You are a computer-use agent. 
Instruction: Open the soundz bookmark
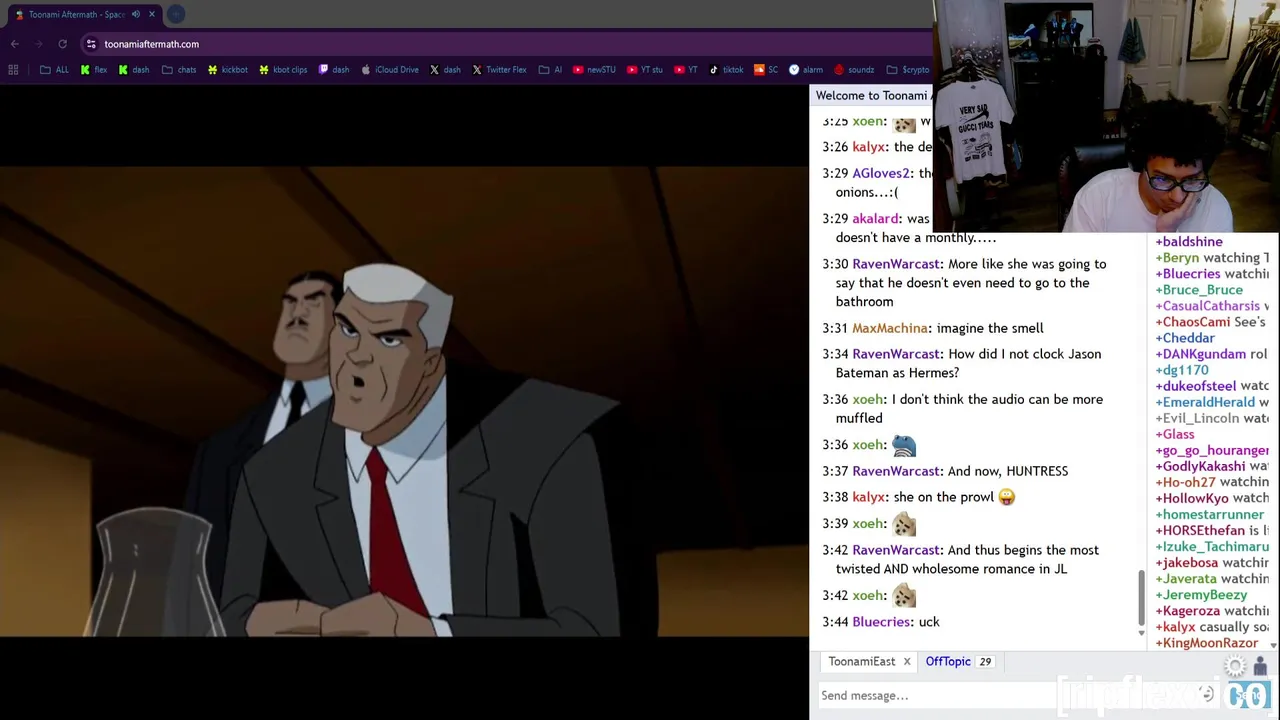(853, 70)
